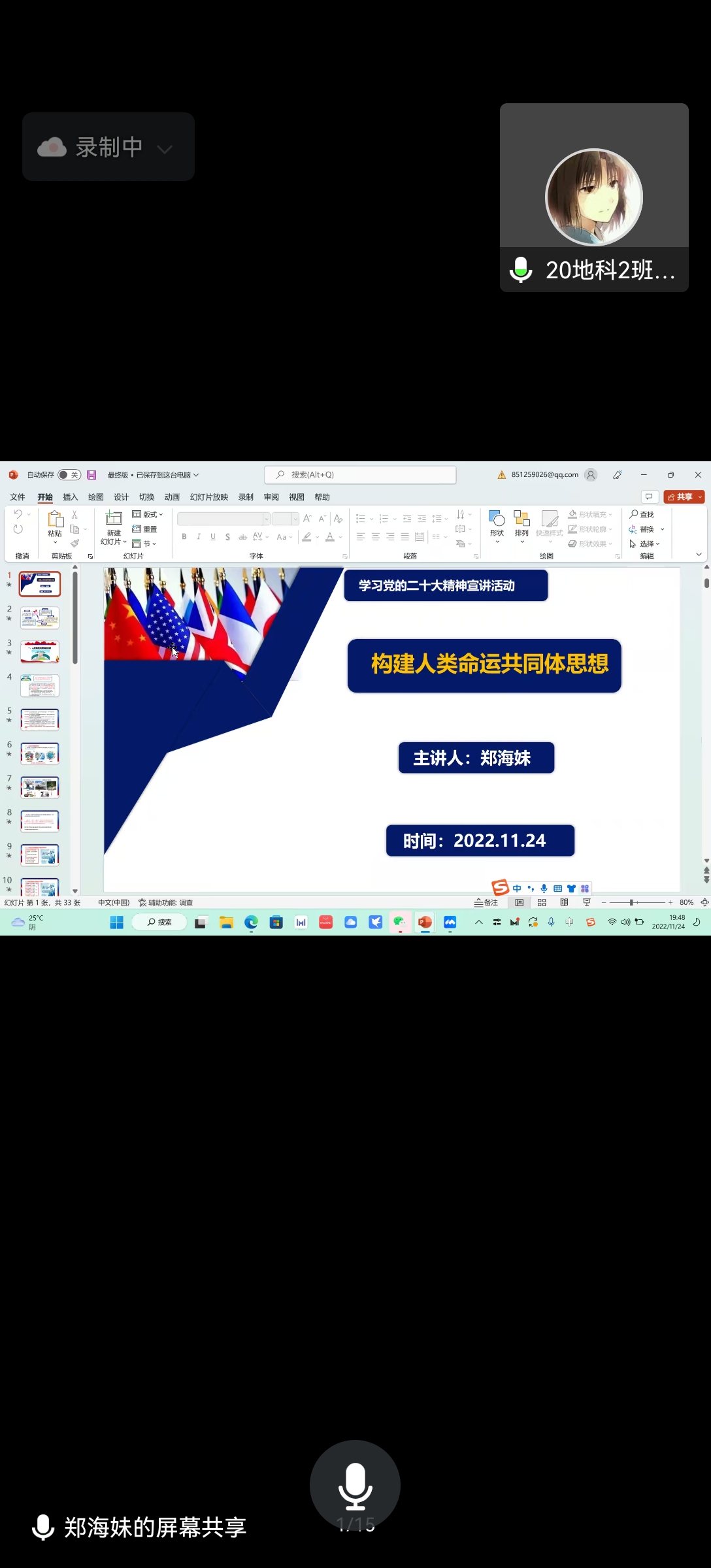Screen dimensions: 711x1568
Task: Open the font name combo box
Action: [223, 519]
